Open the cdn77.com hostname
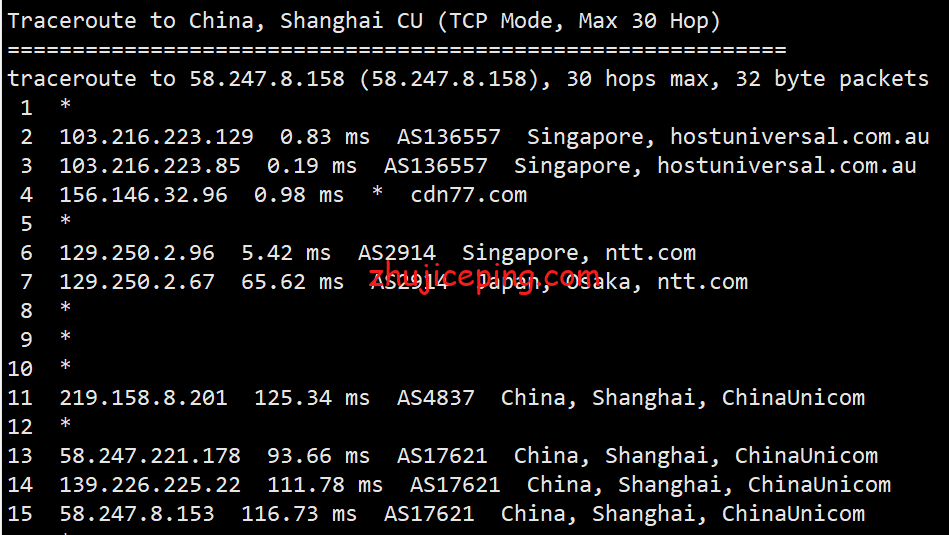Image resolution: width=949 pixels, height=535 pixels. tap(468, 195)
